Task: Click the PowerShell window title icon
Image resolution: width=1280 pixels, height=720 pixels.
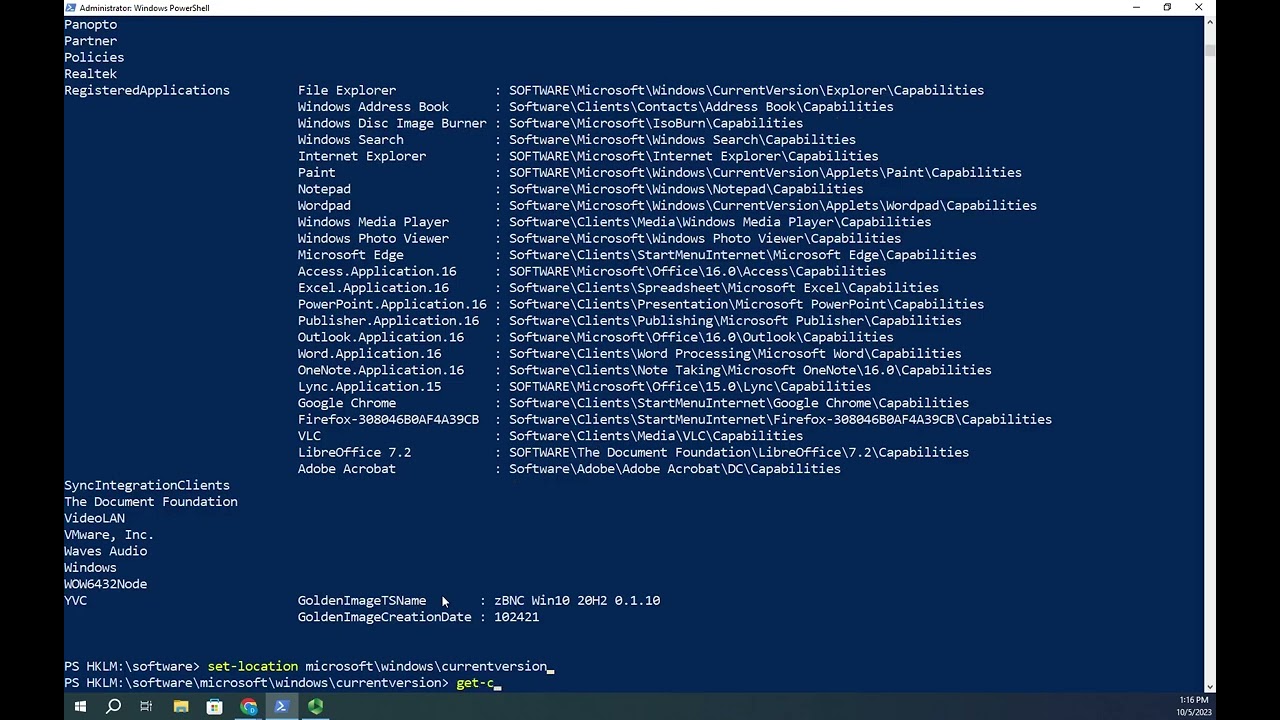Action: pos(71,8)
